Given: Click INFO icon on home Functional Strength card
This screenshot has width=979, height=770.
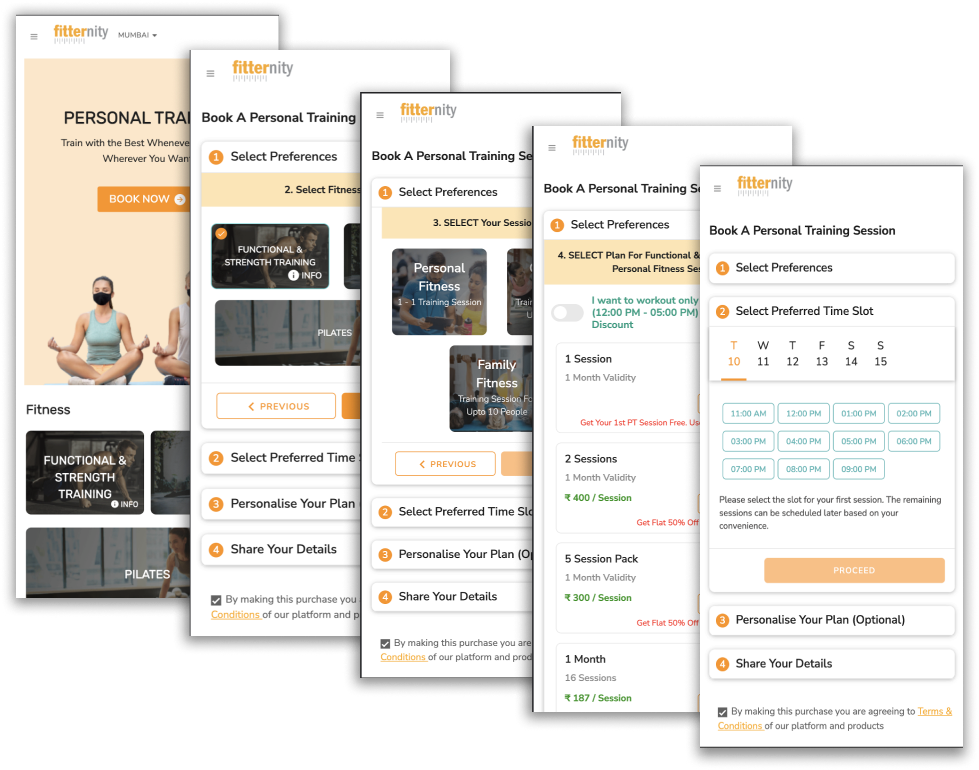Looking at the screenshot, I should [125, 504].
